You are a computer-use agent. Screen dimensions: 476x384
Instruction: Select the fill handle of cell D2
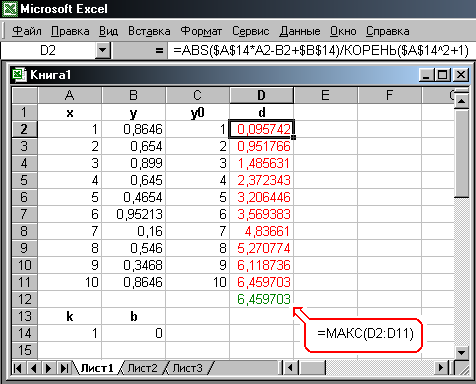tap(293, 137)
